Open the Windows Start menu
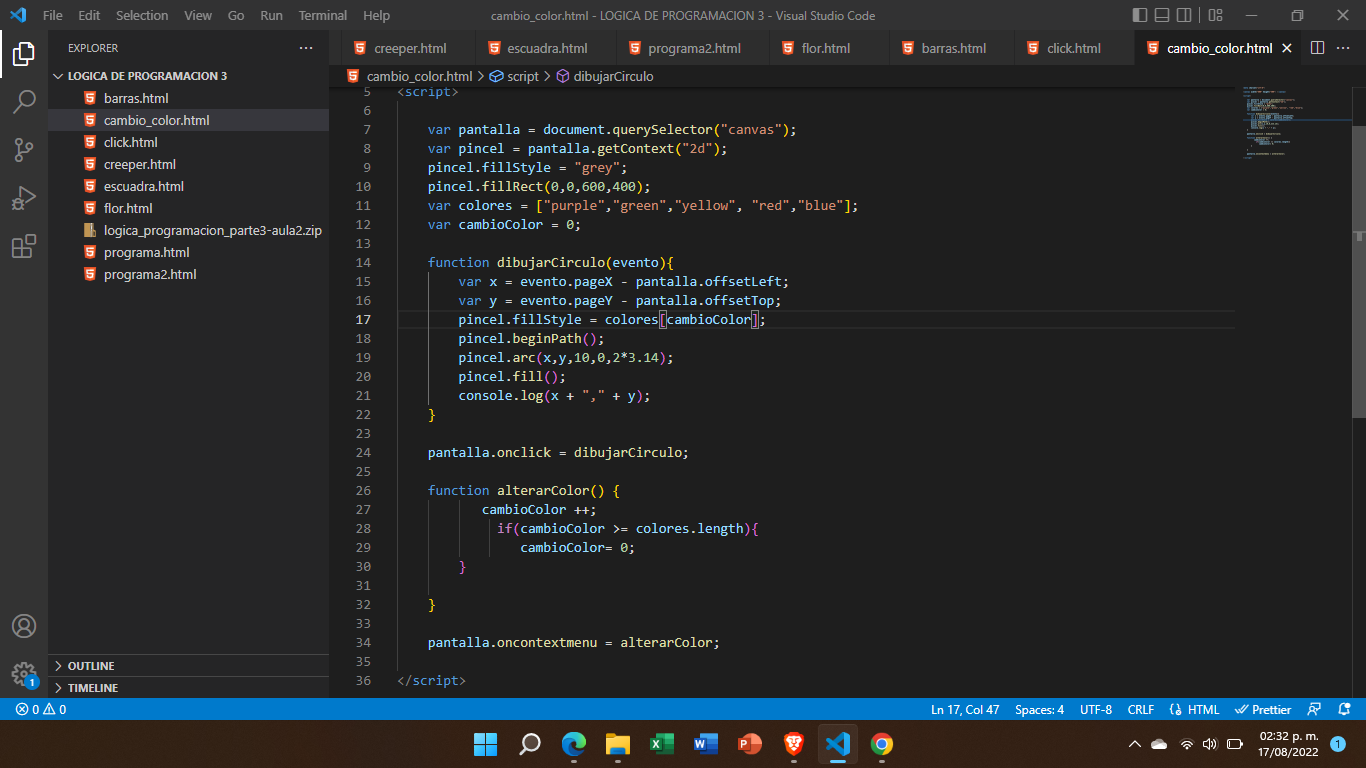Screen dimensions: 1366x768 pyautogui.click(x=485, y=744)
